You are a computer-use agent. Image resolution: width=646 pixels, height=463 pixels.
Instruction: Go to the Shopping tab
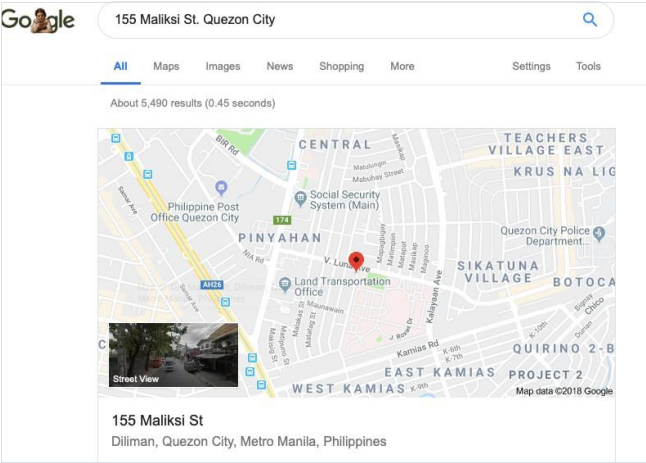(342, 66)
